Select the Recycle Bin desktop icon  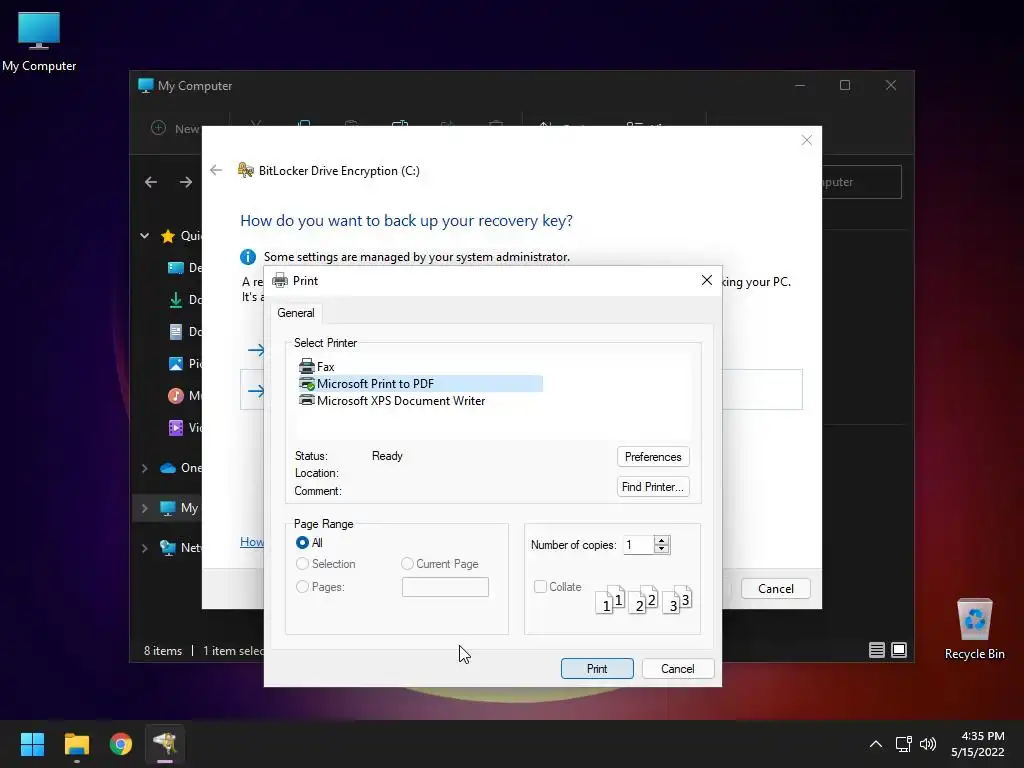pyautogui.click(x=974, y=630)
